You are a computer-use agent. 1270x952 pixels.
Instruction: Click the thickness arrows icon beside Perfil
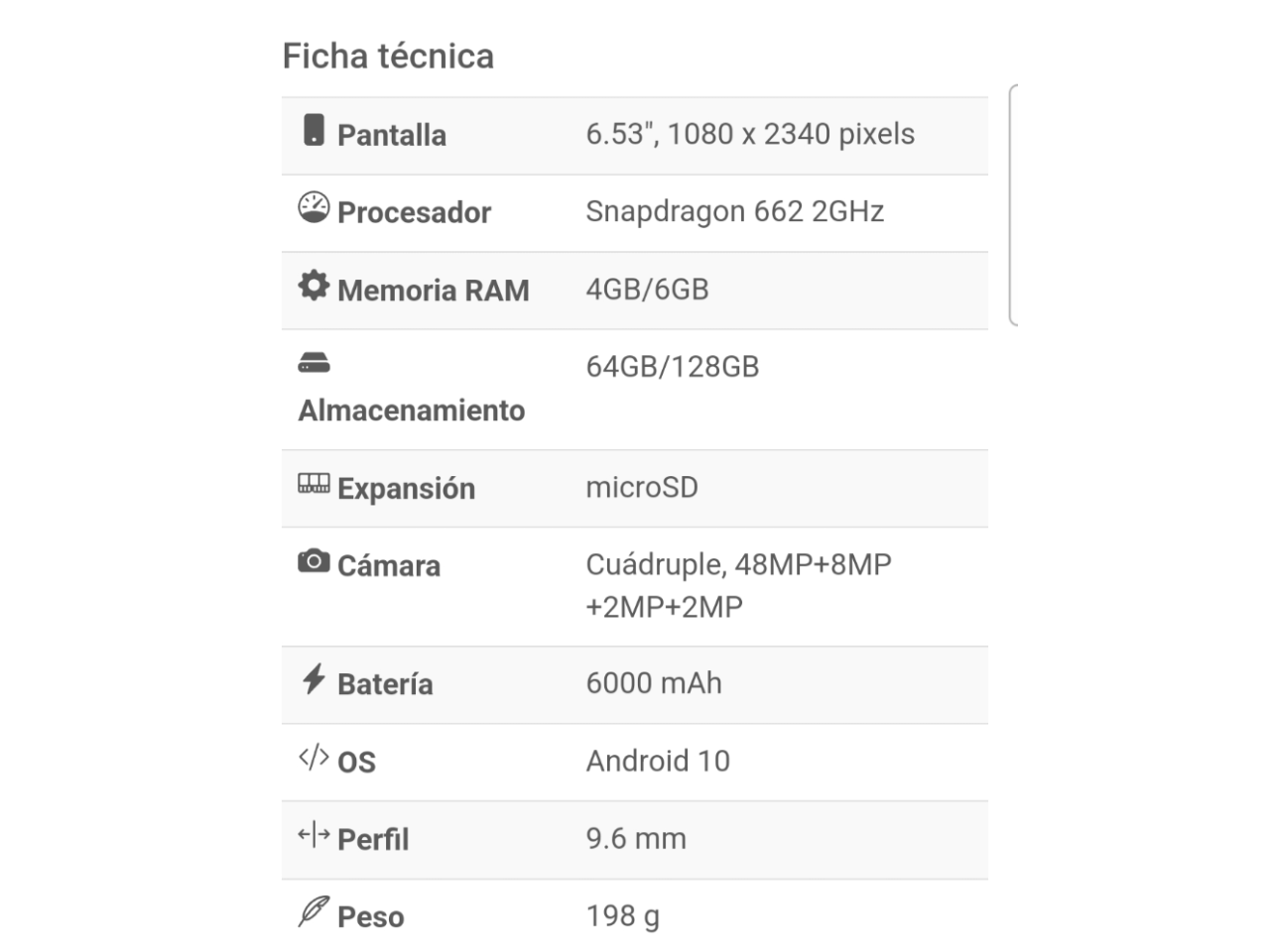[x=314, y=835]
